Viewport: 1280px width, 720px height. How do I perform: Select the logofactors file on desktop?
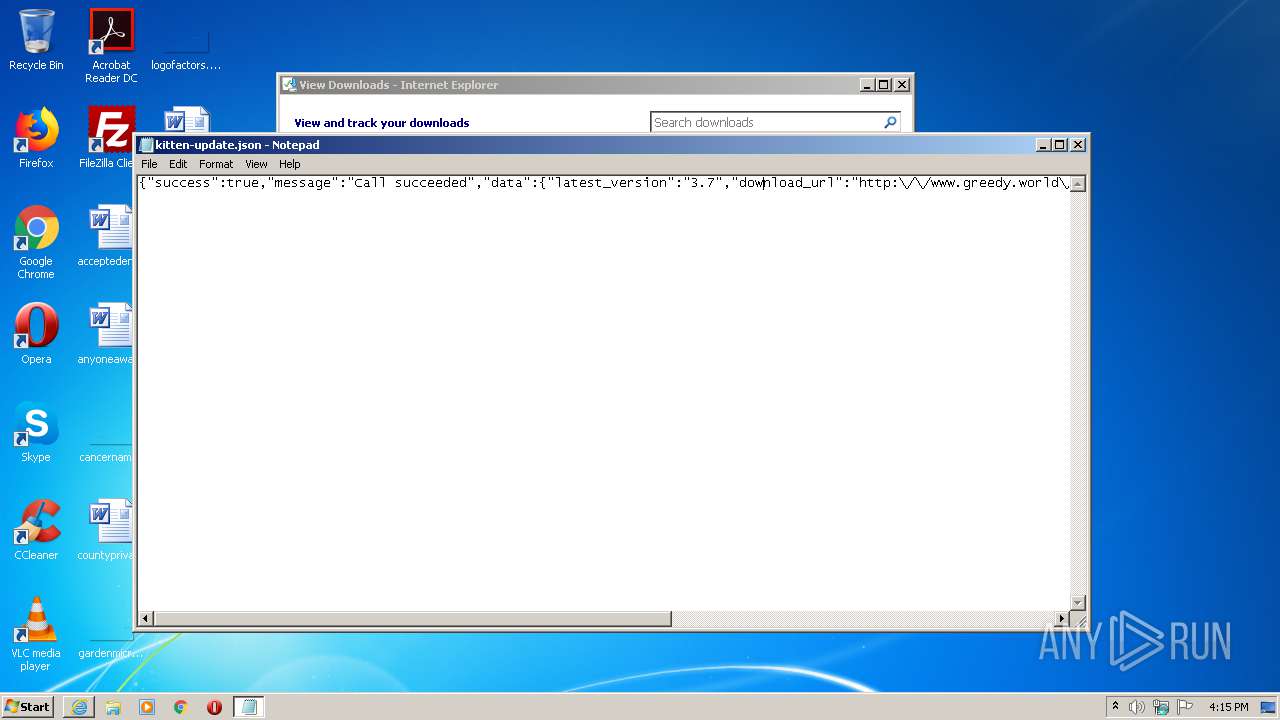coord(186,46)
